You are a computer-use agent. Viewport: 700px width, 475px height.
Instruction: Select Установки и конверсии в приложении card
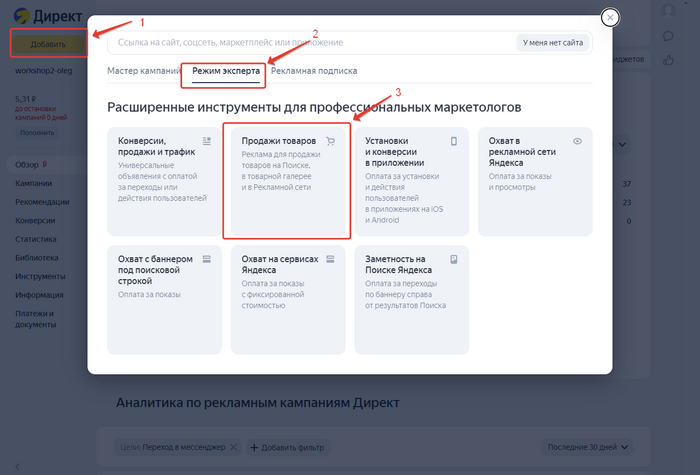412,181
